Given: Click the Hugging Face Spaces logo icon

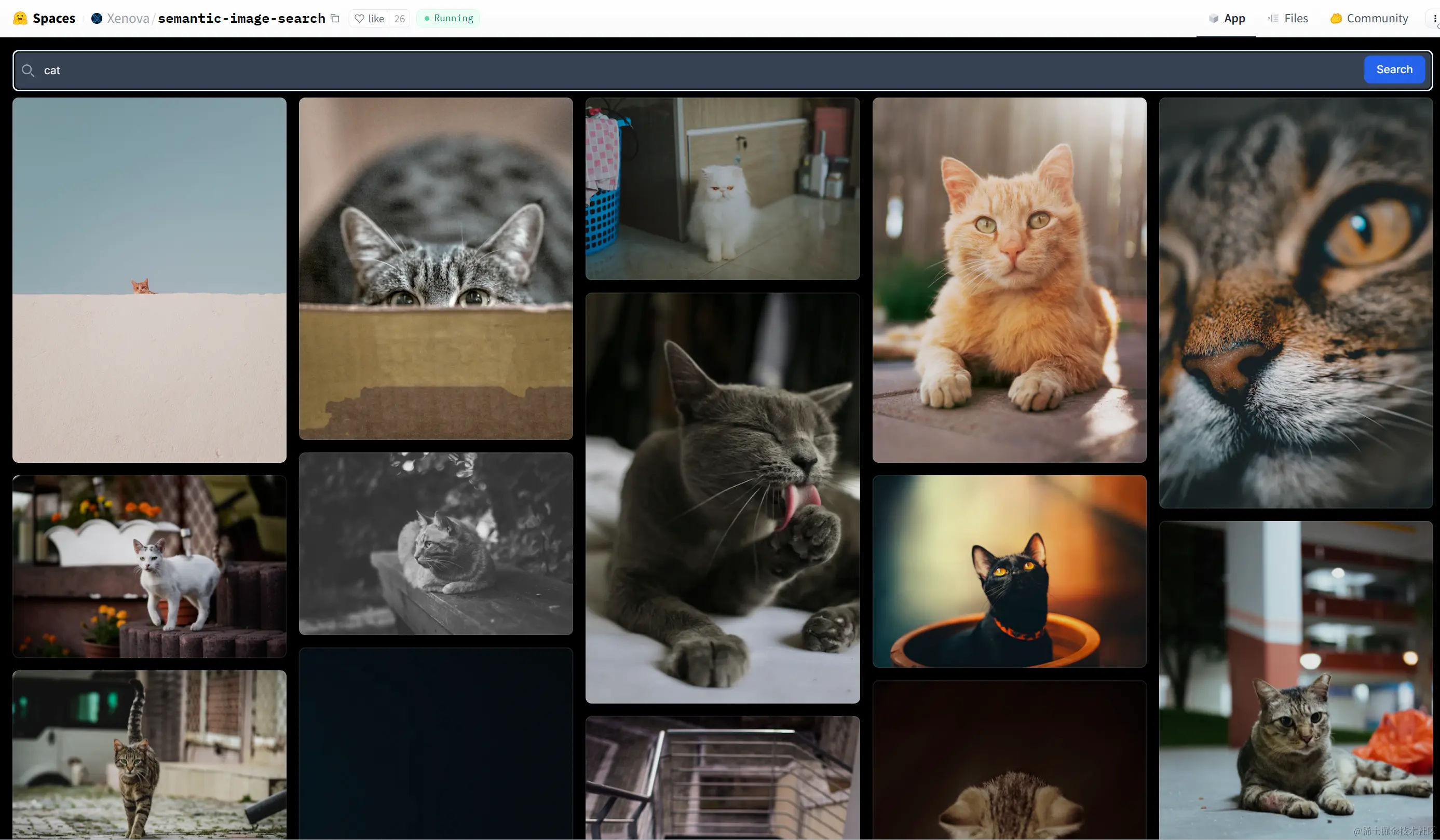Looking at the screenshot, I should 20,18.
